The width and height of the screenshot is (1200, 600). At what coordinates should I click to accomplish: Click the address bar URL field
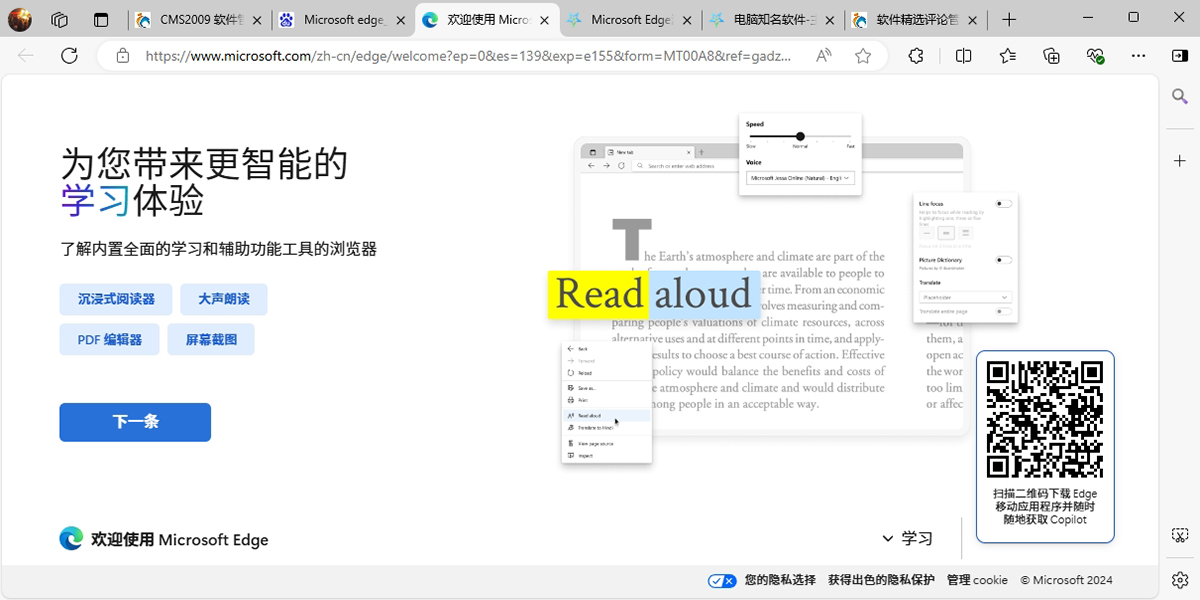click(470, 56)
